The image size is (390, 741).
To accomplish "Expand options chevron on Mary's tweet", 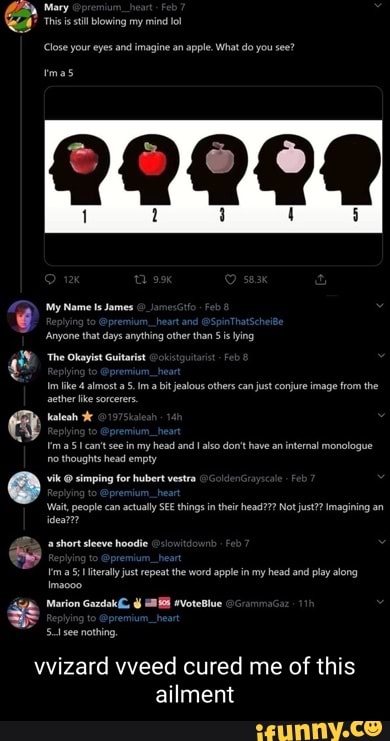I will [376, 6].
